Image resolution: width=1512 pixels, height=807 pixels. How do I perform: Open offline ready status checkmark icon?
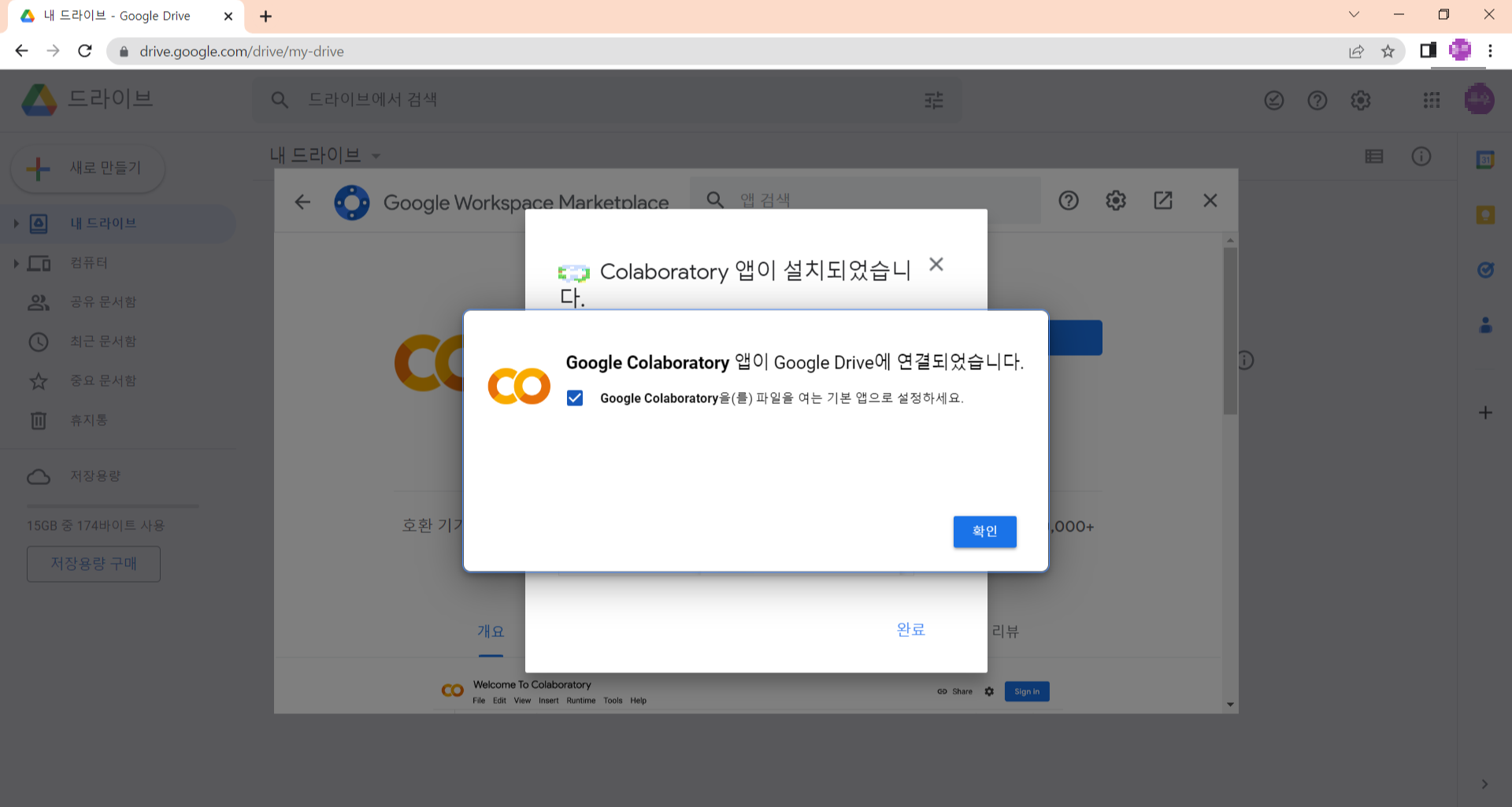[1274, 100]
